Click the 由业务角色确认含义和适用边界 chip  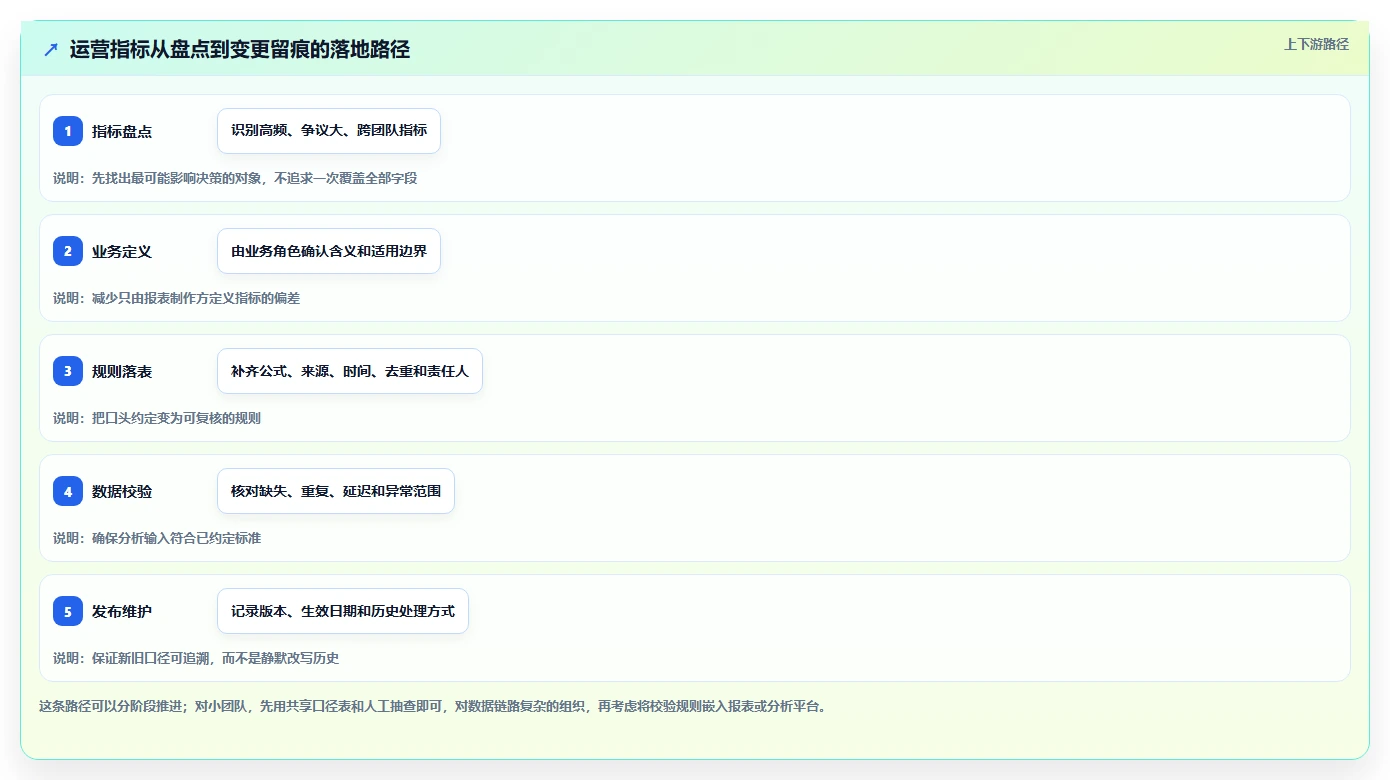click(x=329, y=251)
